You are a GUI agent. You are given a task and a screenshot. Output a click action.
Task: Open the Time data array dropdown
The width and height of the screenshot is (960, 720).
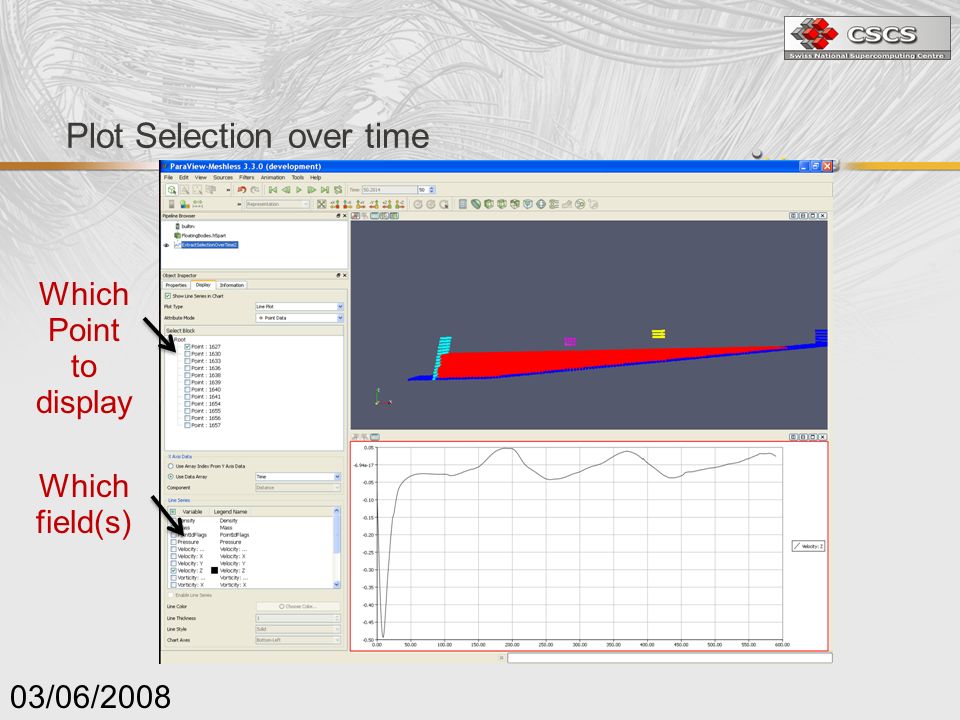pos(298,476)
